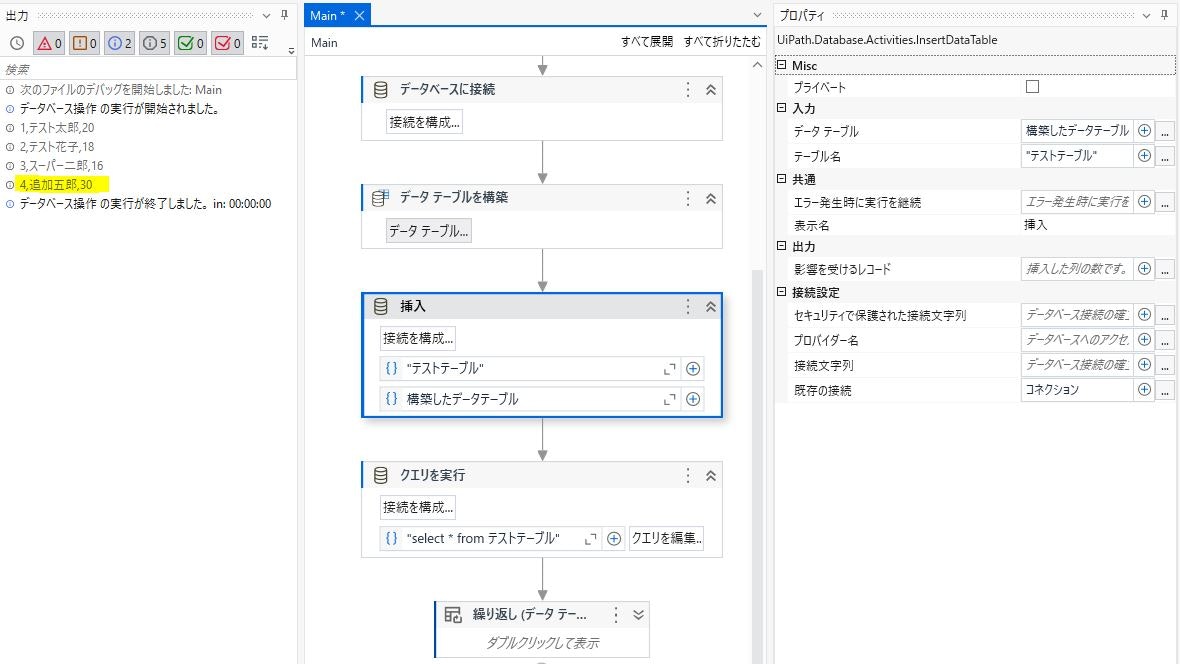Click the select * from テストテーブル query field
Image resolution: width=1180 pixels, height=664 pixels.
(x=490, y=538)
